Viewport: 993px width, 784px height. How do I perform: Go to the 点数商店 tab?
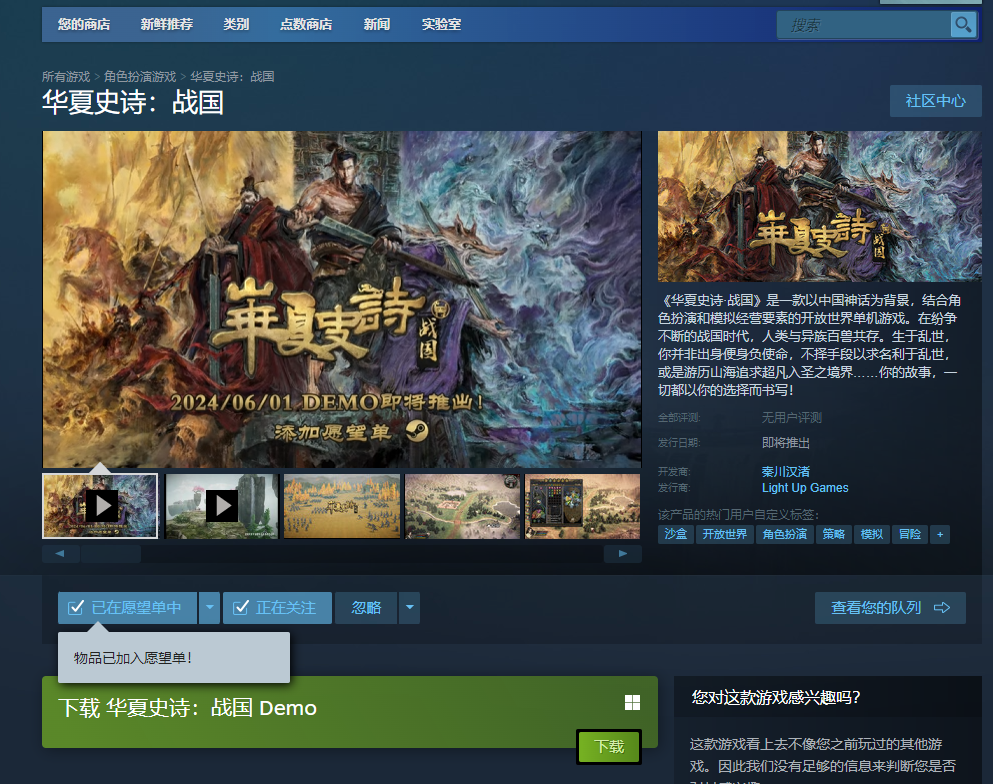pyautogui.click(x=306, y=25)
